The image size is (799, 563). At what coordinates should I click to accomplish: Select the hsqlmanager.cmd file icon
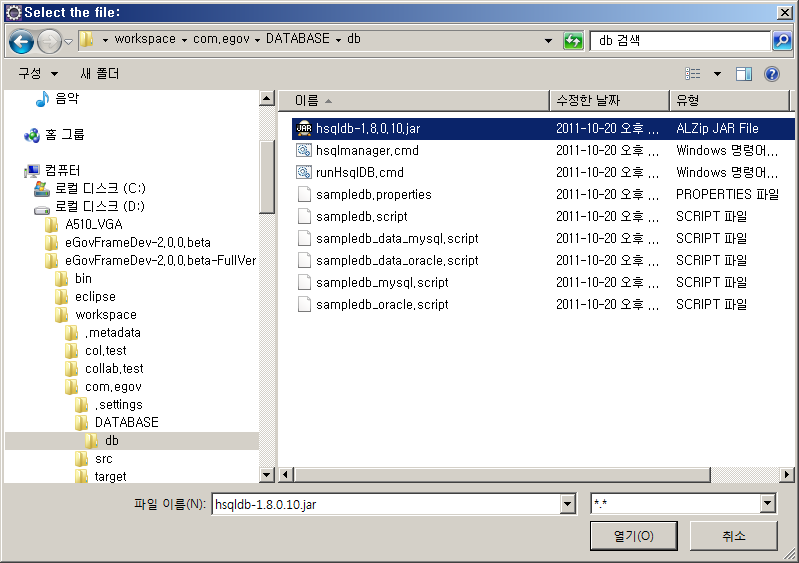(x=304, y=151)
